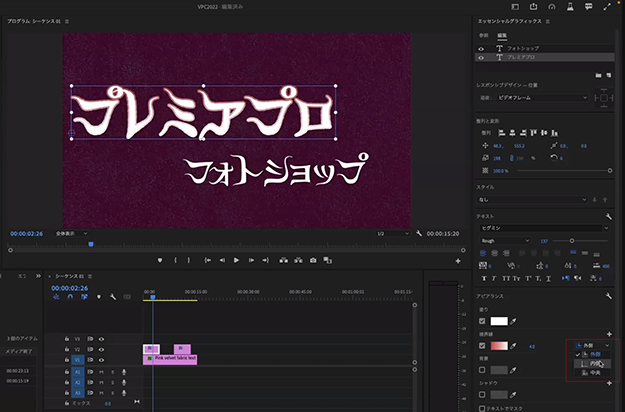Click the Play button in Program monitor

(x=236, y=260)
